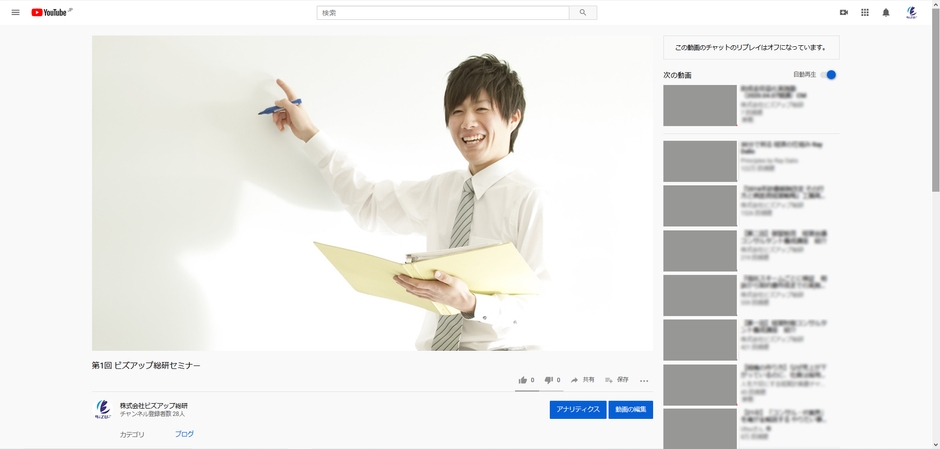
Task: Open the YouTube apps grid
Action: [865, 12]
